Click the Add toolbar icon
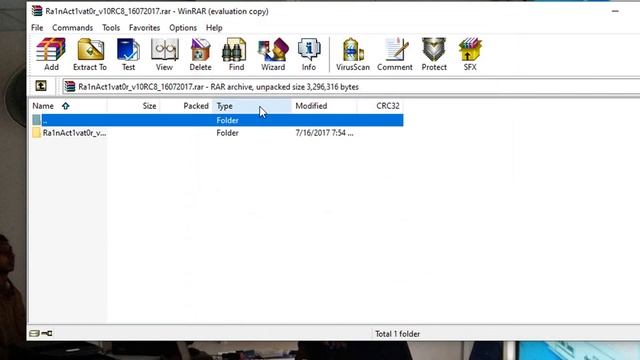The width and height of the screenshot is (640, 360). (x=51, y=54)
